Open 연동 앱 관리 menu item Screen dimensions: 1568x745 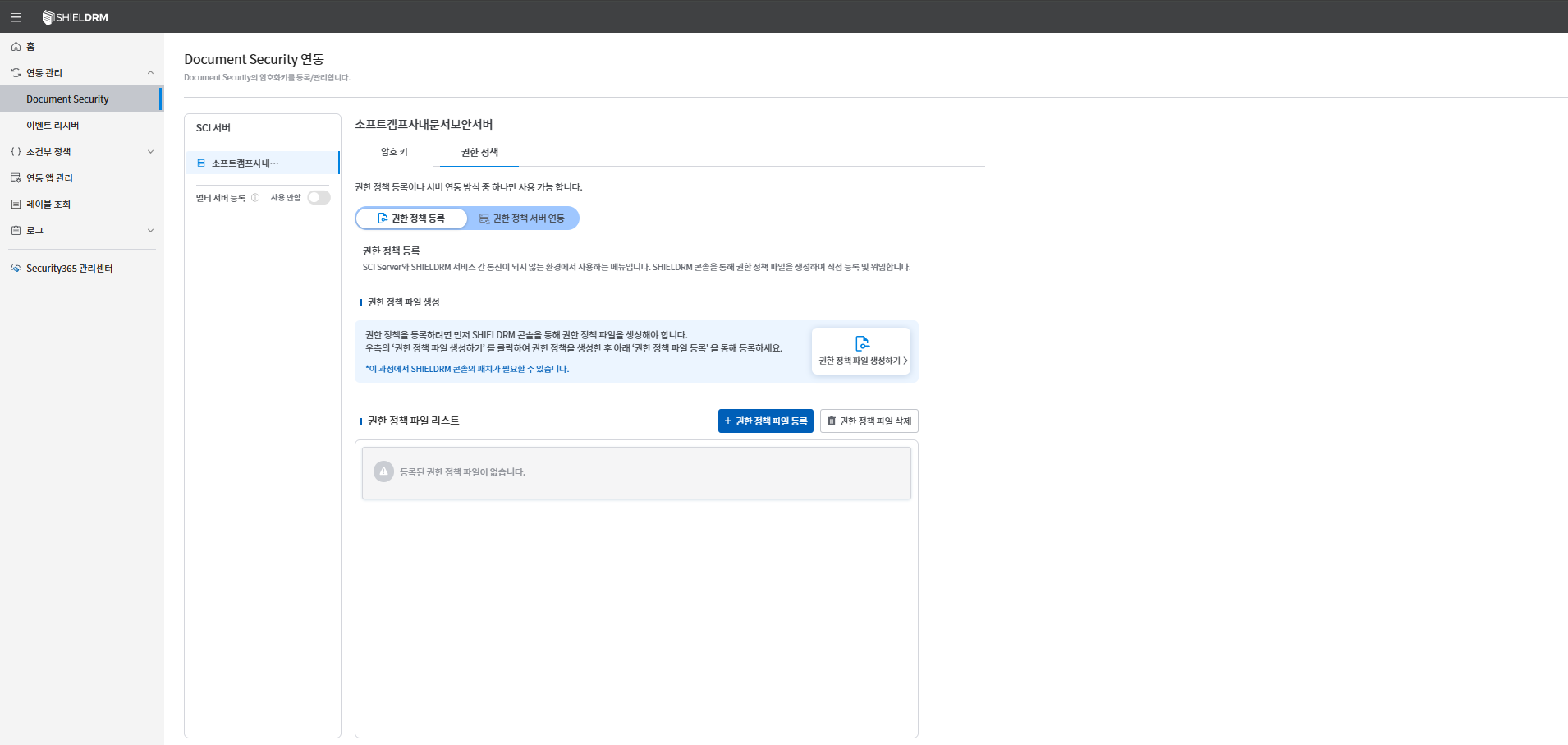pyautogui.click(x=82, y=178)
